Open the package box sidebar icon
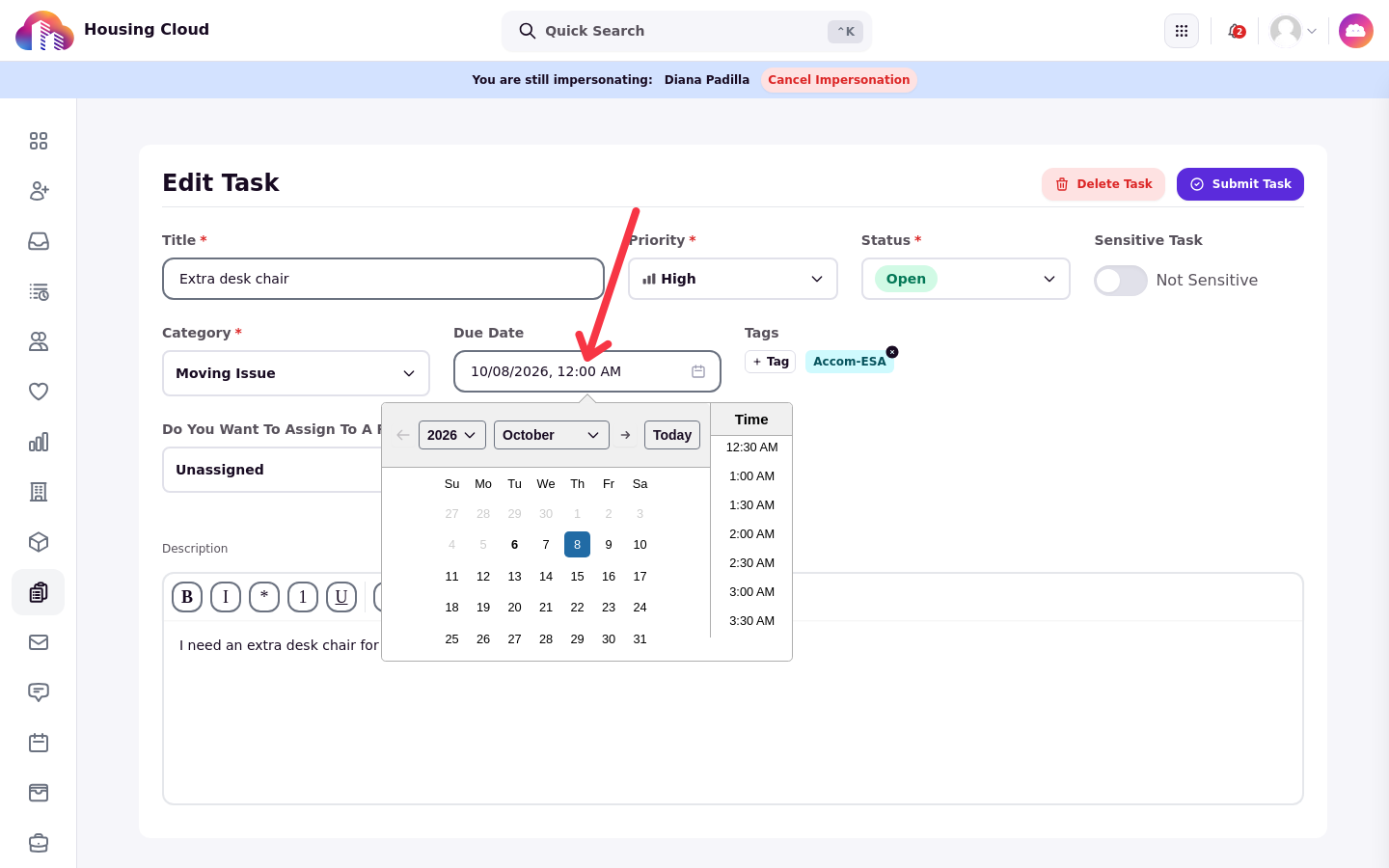 (39, 542)
